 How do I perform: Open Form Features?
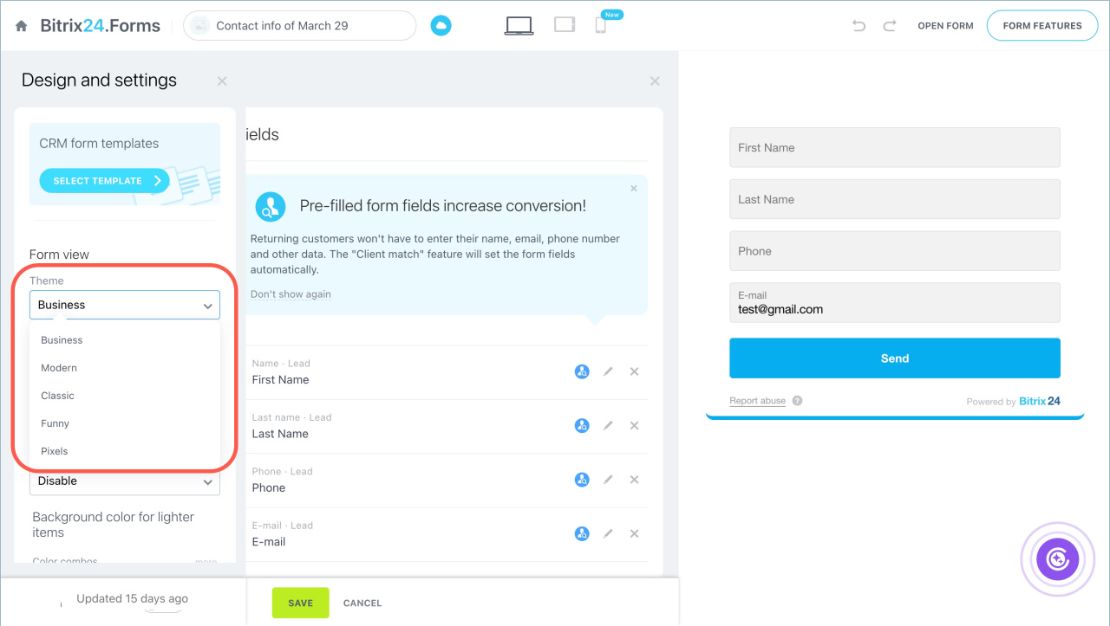(x=1042, y=25)
